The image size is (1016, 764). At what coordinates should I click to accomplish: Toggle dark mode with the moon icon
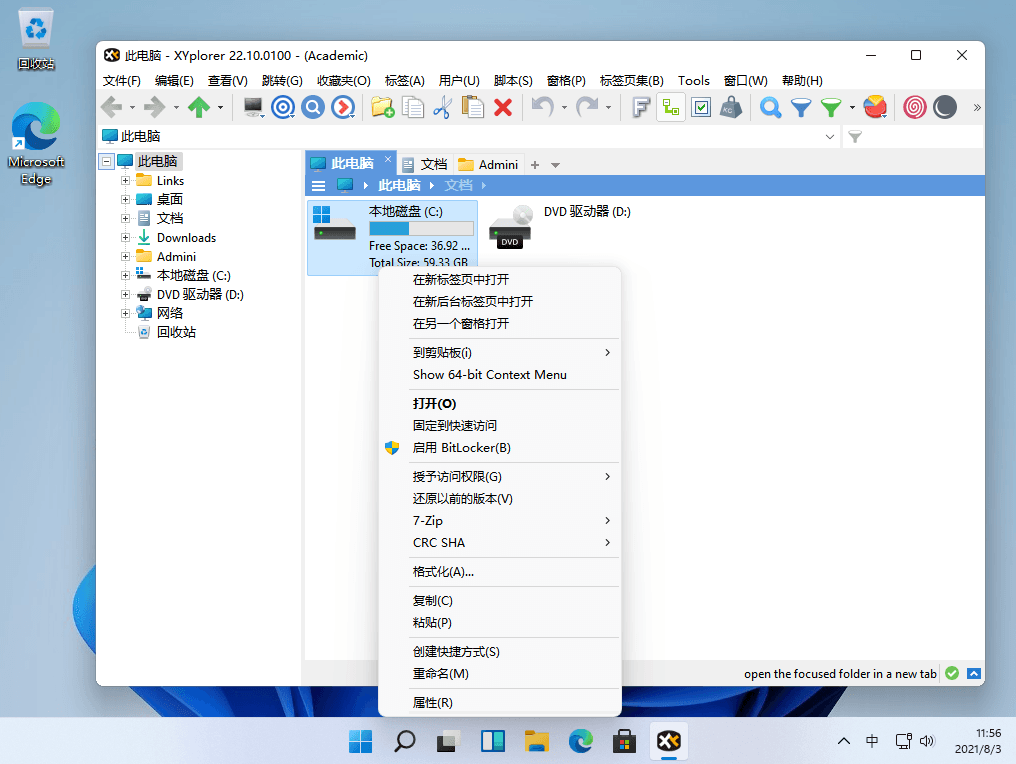point(945,107)
